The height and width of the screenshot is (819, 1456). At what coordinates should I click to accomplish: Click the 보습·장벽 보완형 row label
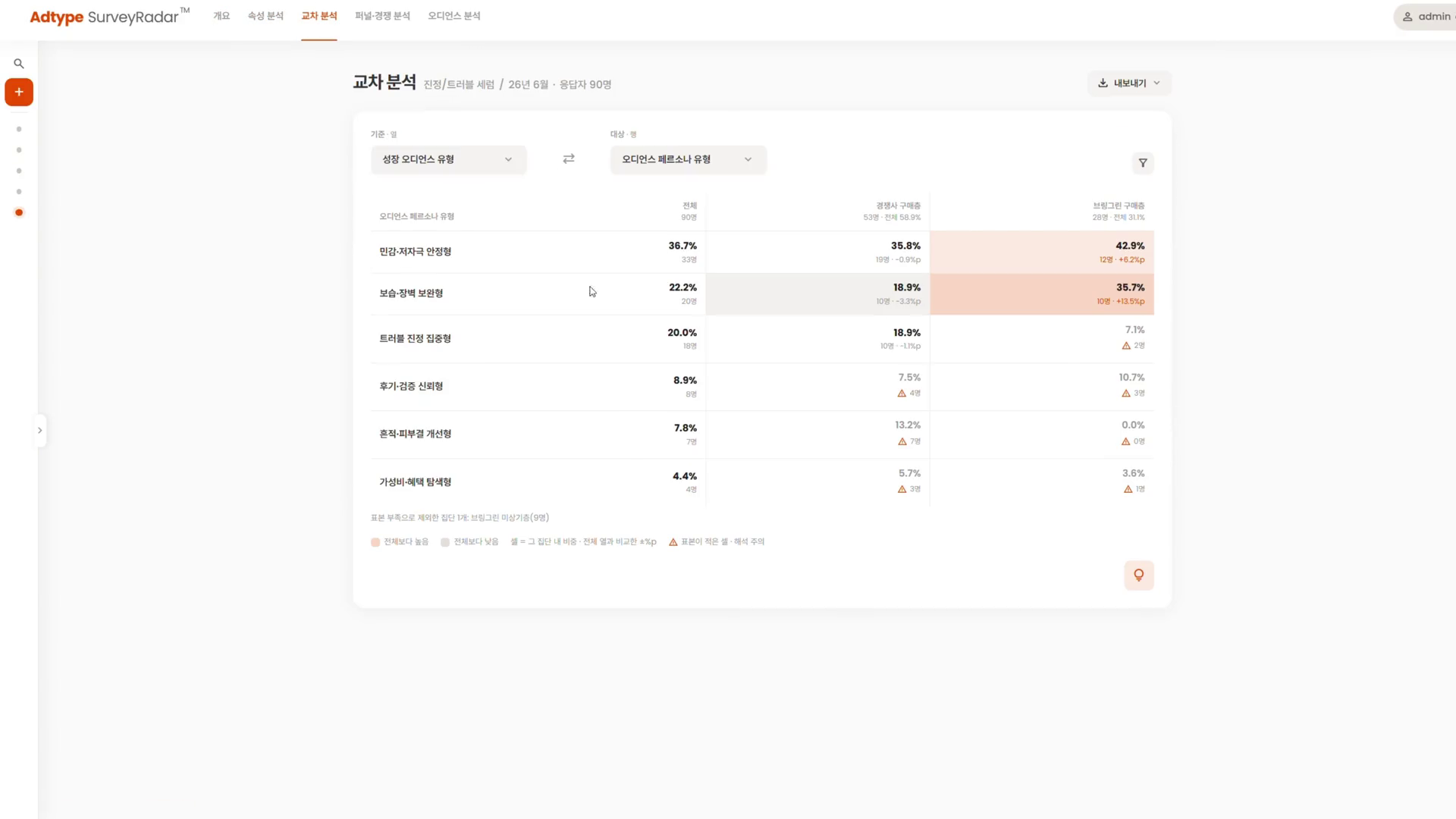coord(411,293)
